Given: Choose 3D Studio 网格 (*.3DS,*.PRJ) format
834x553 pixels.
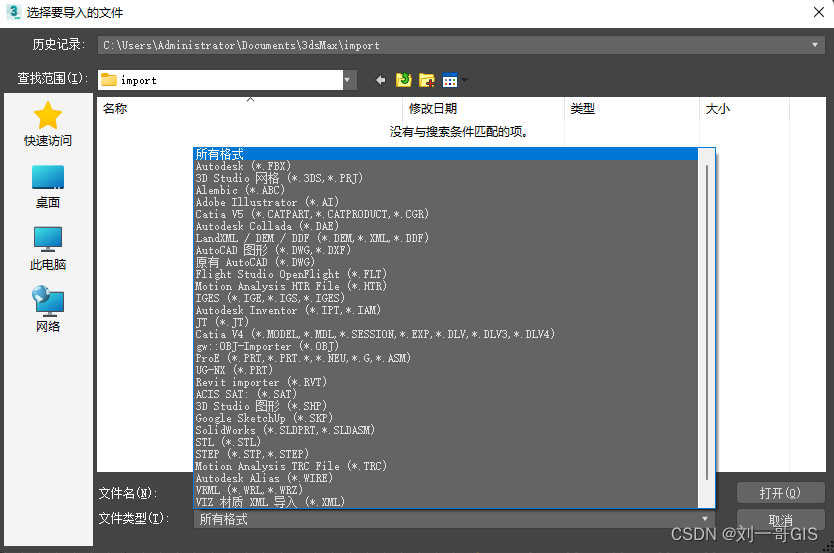Looking at the screenshot, I should 446,178.
